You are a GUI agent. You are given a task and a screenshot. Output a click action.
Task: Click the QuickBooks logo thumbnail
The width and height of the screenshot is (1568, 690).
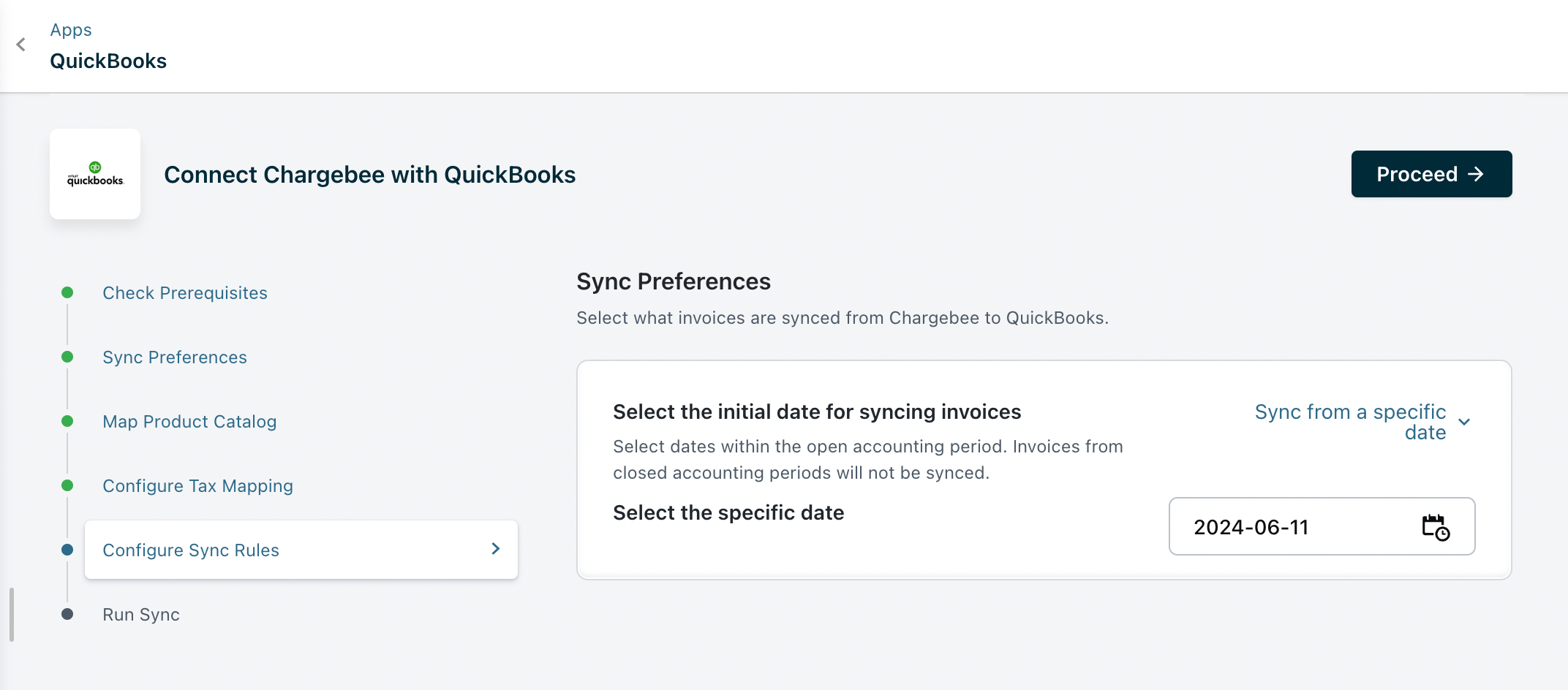tap(95, 174)
